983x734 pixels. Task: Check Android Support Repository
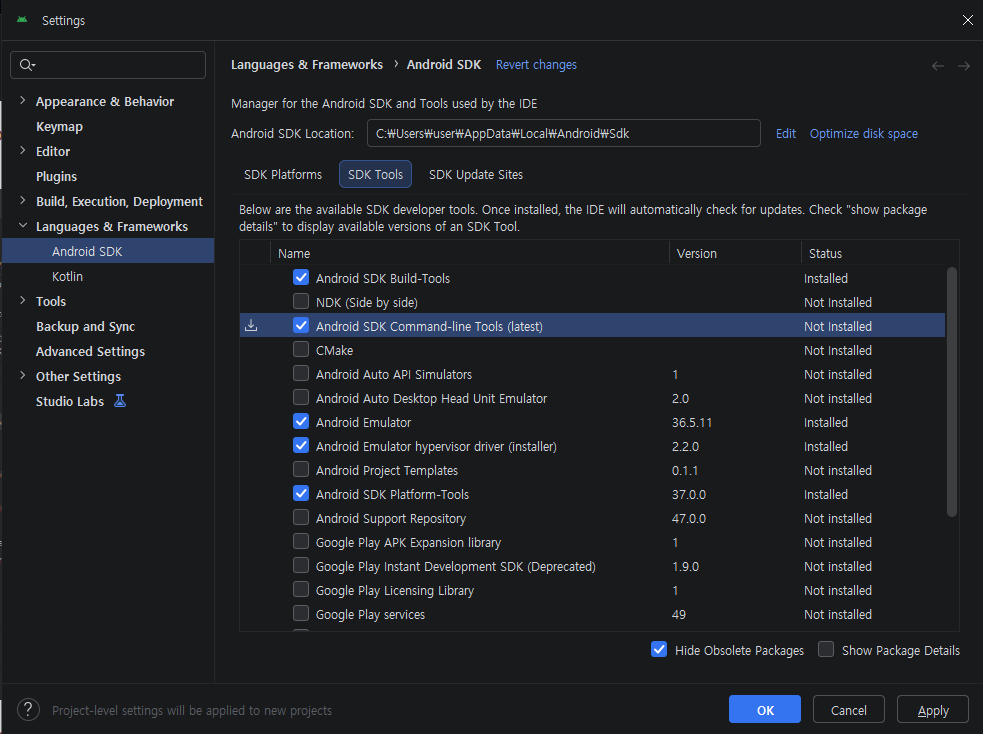[301, 518]
